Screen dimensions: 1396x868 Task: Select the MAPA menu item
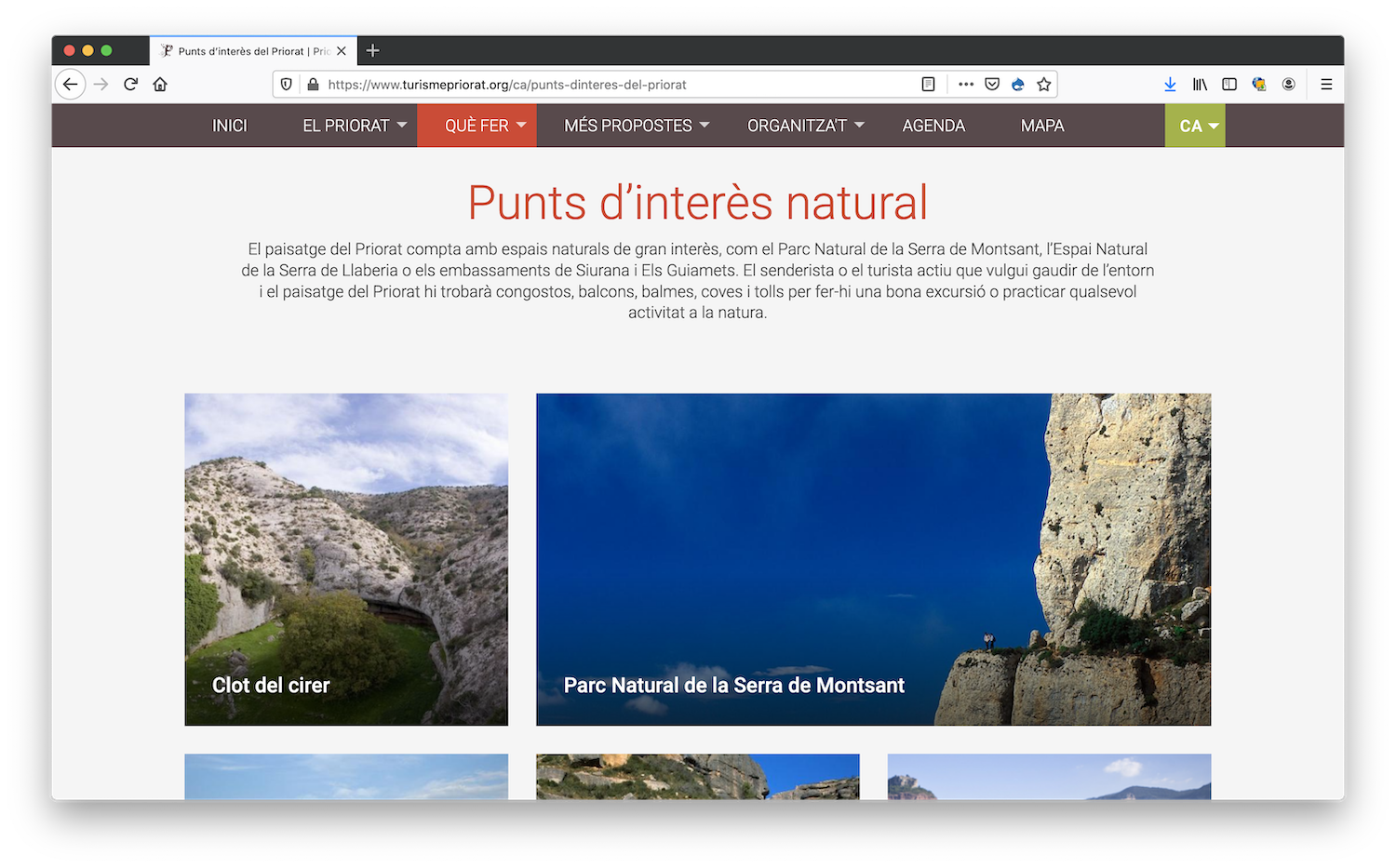click(1041, 126)
